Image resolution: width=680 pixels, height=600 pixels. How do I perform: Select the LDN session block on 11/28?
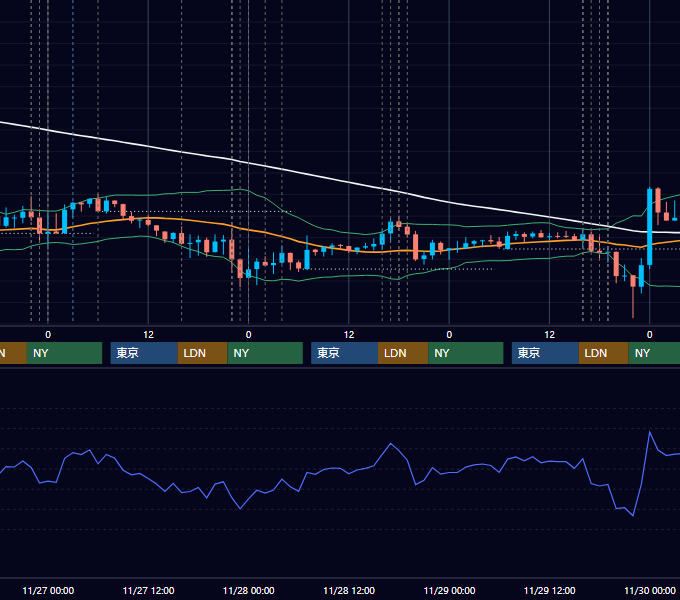click(403, 353)
